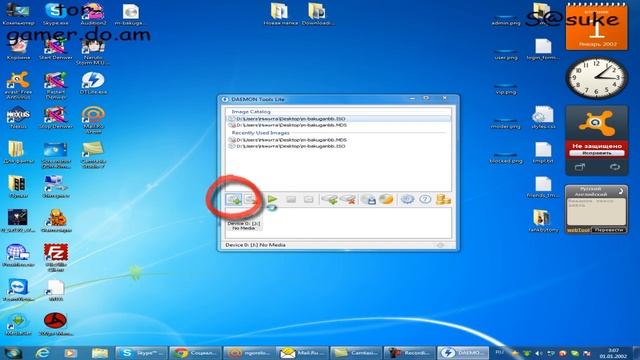
Task: Click the Start Denwer desktop shortcut
Action: tap(56, 50)
